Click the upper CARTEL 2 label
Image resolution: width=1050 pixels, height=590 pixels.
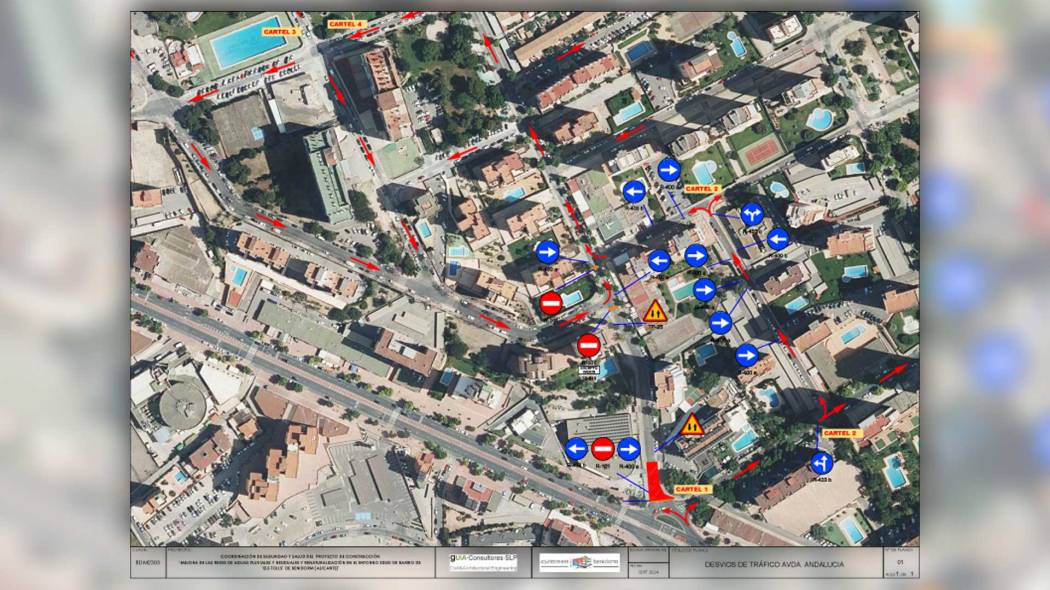click(702, 188)
